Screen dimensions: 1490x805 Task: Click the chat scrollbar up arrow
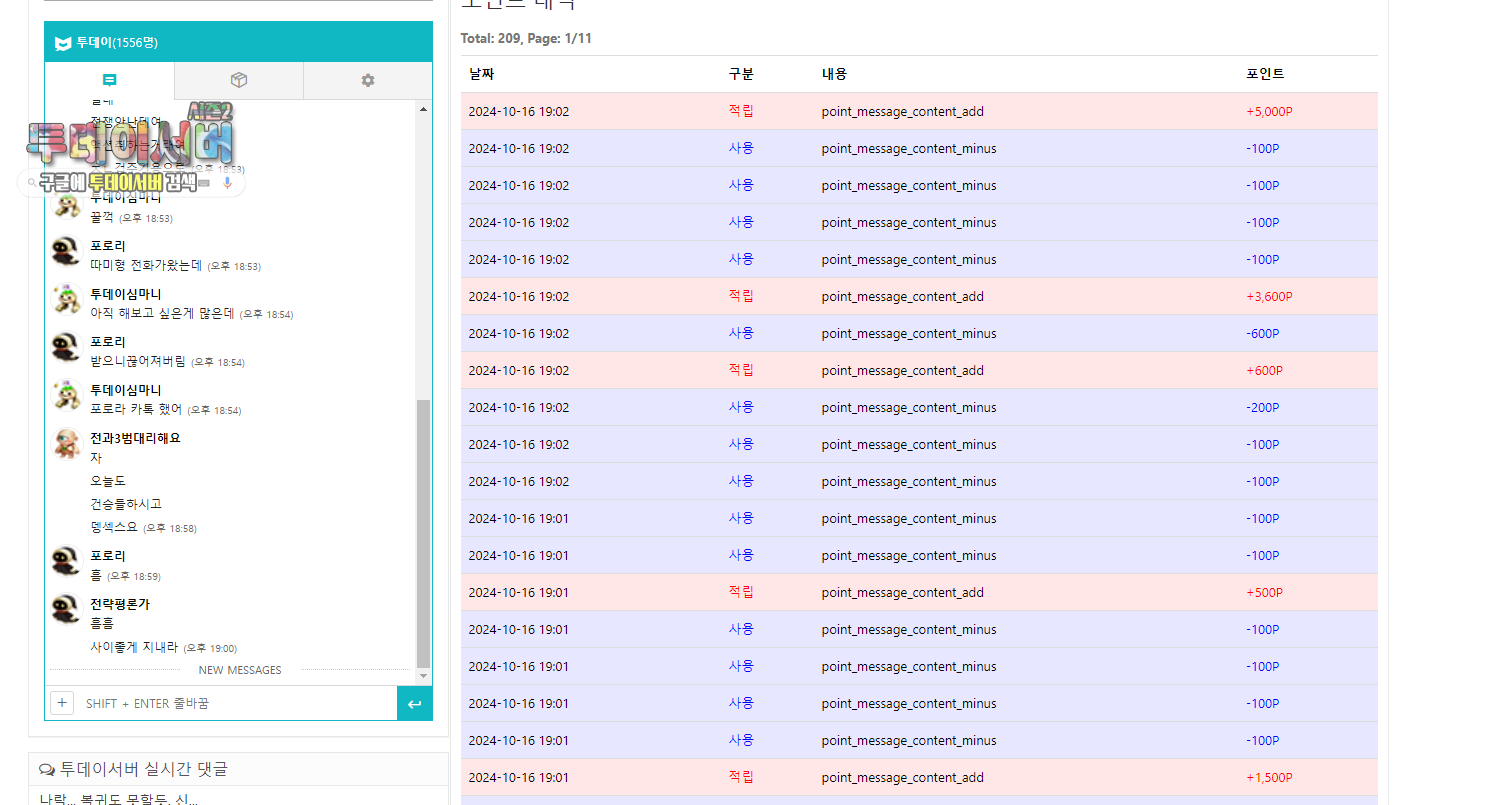(x=423, y=109)
